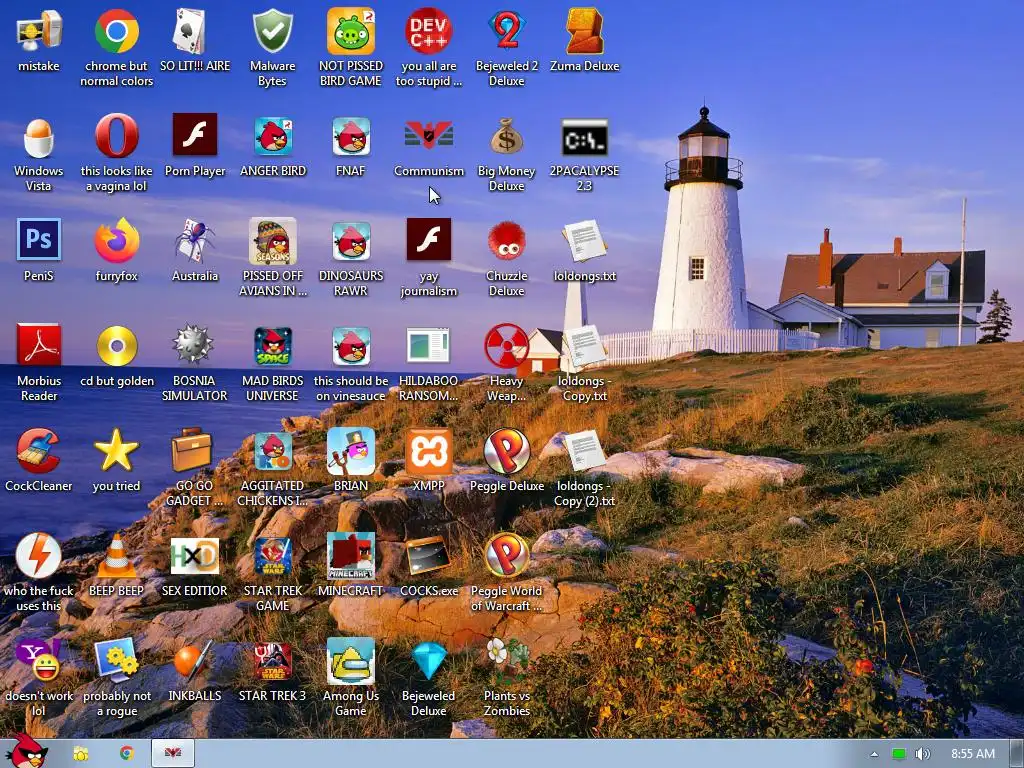Select AGGITATED CHICKENS Rio icon
This screenshot has height=768, width=1024.
click(x=272, y=451)
